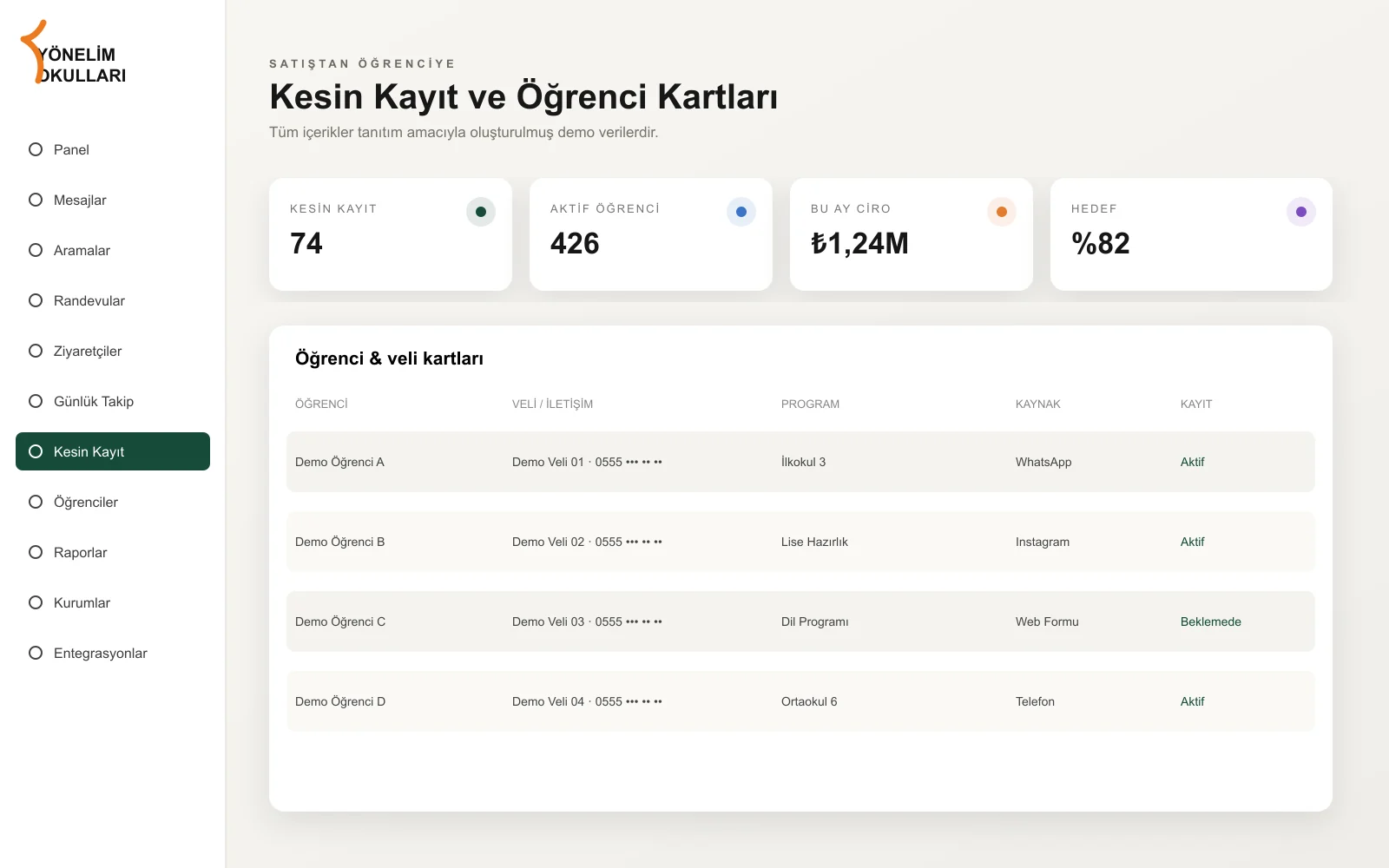
Task: Select the active Kesin Kayıt item
Action: pyautogui.click(x=113, y=451)
